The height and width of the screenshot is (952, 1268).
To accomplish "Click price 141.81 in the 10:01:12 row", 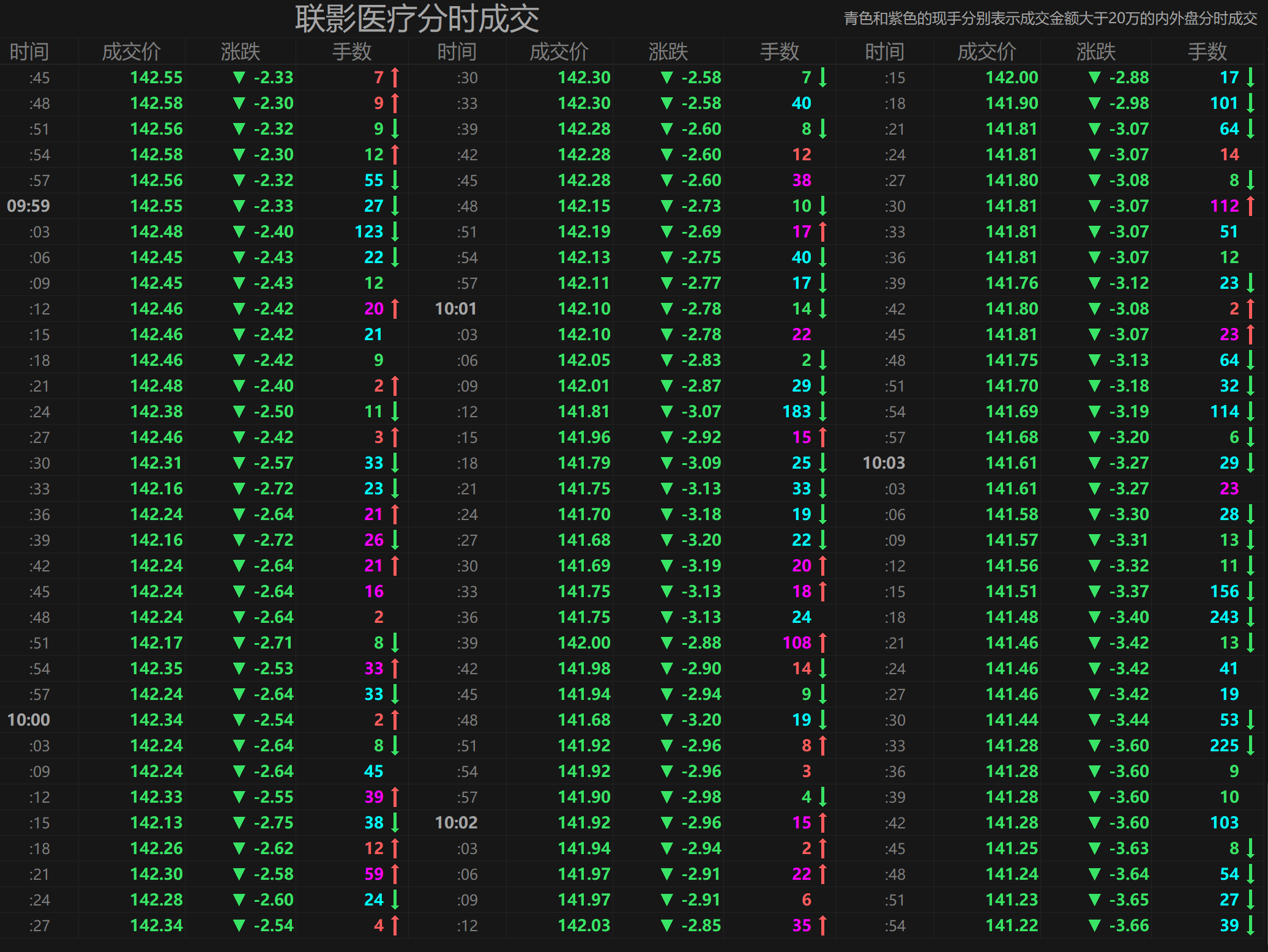I will (x=583, y=411).
